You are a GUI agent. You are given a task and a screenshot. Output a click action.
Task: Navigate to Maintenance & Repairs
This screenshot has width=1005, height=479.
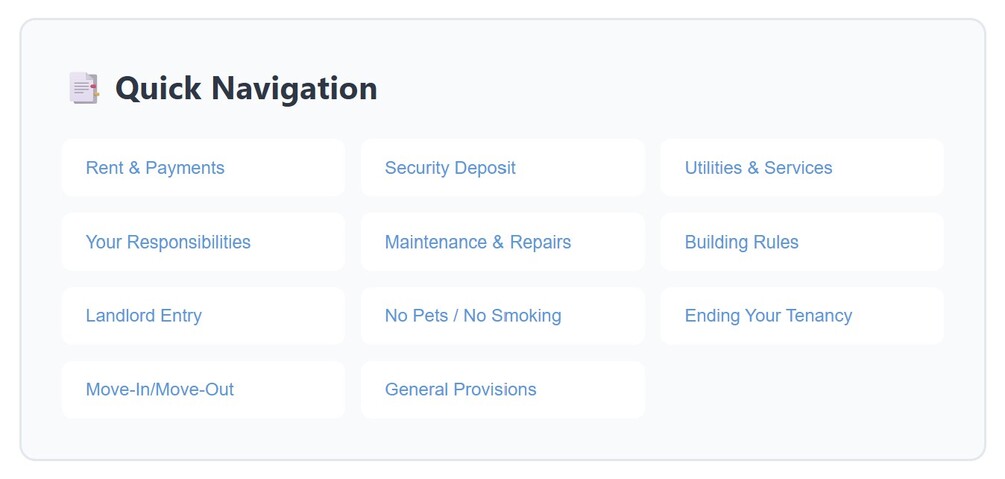[x=478, y=242]
